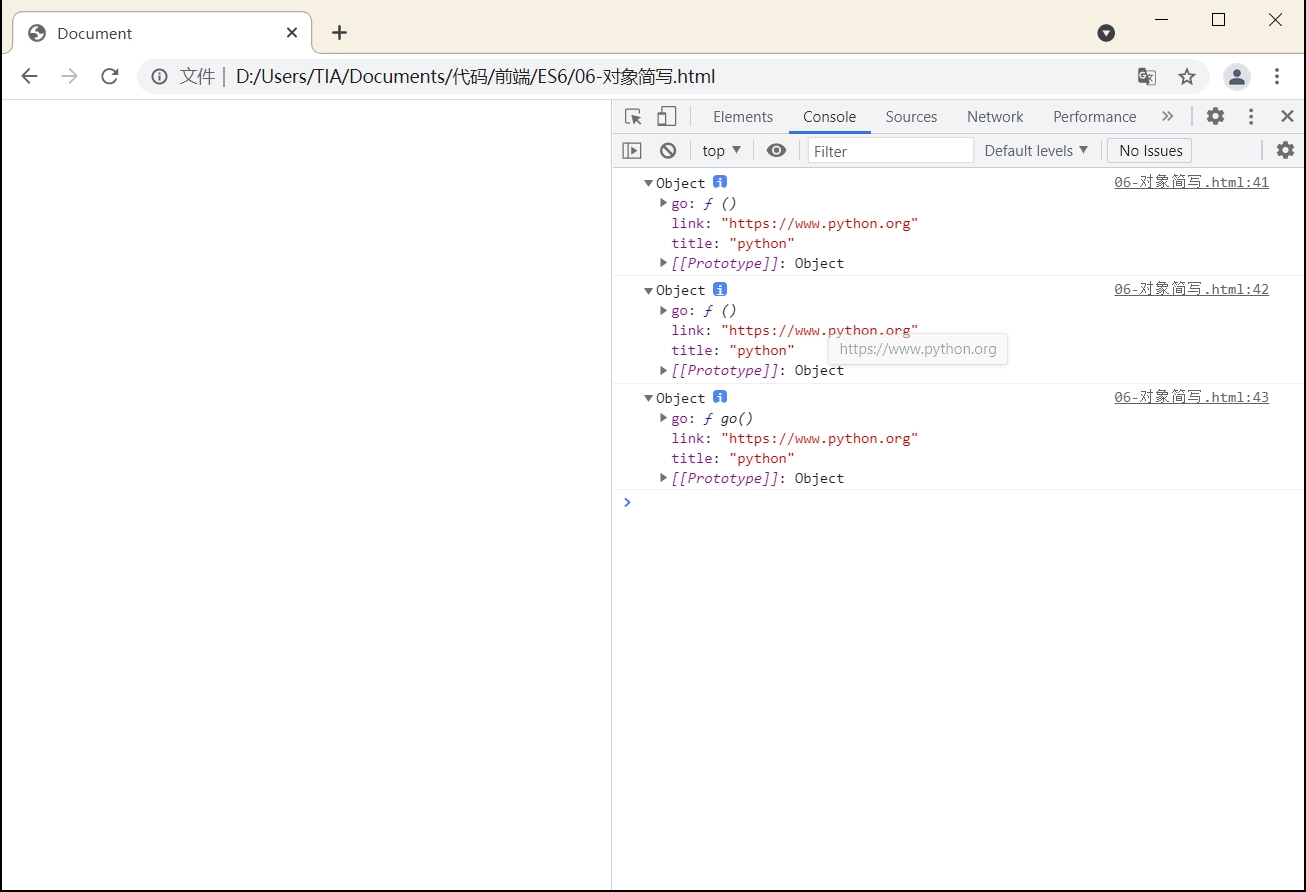
Task: Open DevTools three-dot customize menu
Action: 1251,116
